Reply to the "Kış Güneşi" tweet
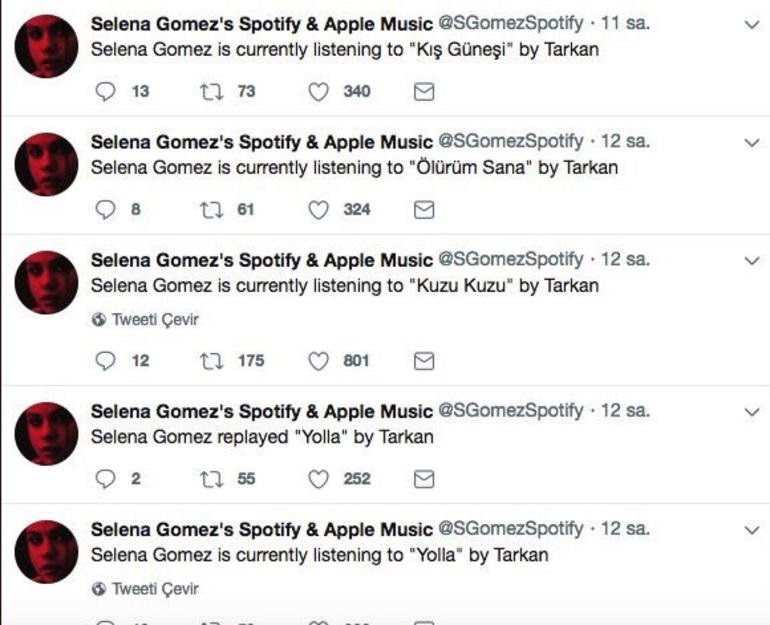This screenshot has width=770, height=625. [x=105, y=92]
